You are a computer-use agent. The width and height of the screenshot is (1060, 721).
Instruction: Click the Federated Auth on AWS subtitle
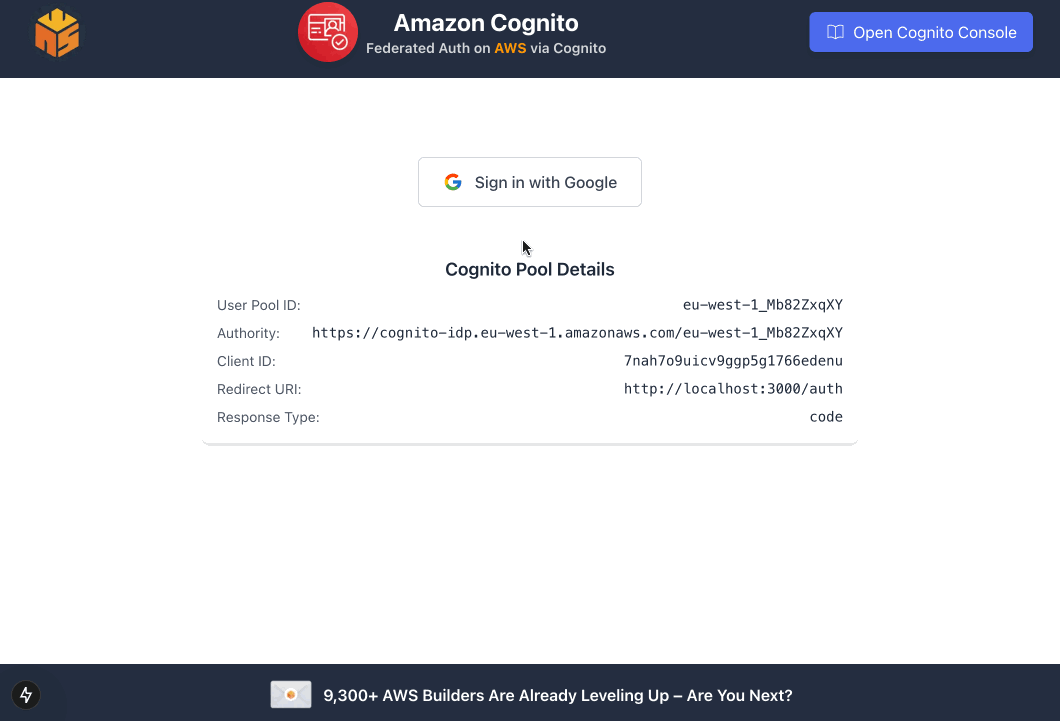(x=486, y=48)
